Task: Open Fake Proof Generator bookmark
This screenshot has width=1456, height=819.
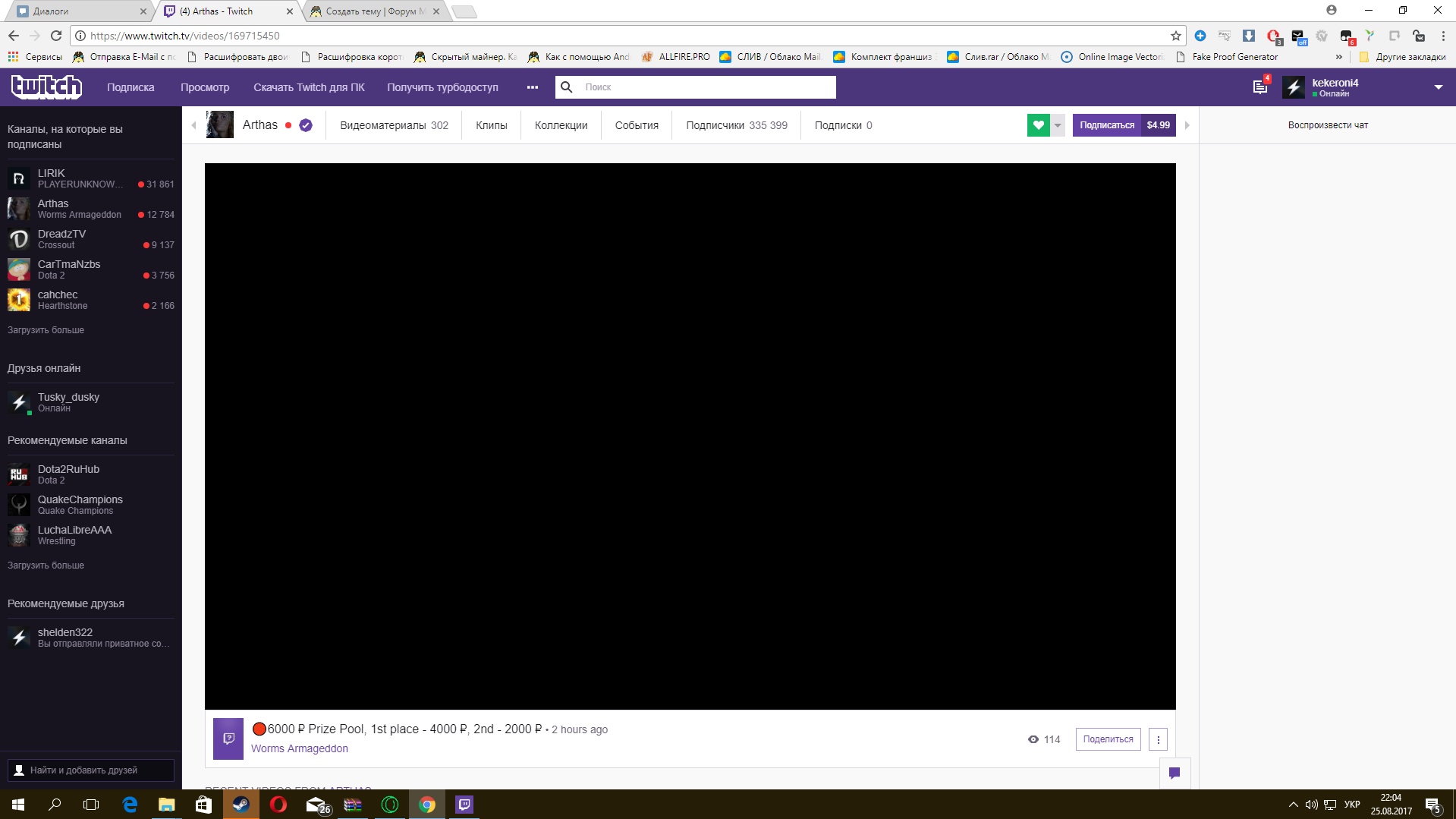Action: click(x=1227, y=57)
